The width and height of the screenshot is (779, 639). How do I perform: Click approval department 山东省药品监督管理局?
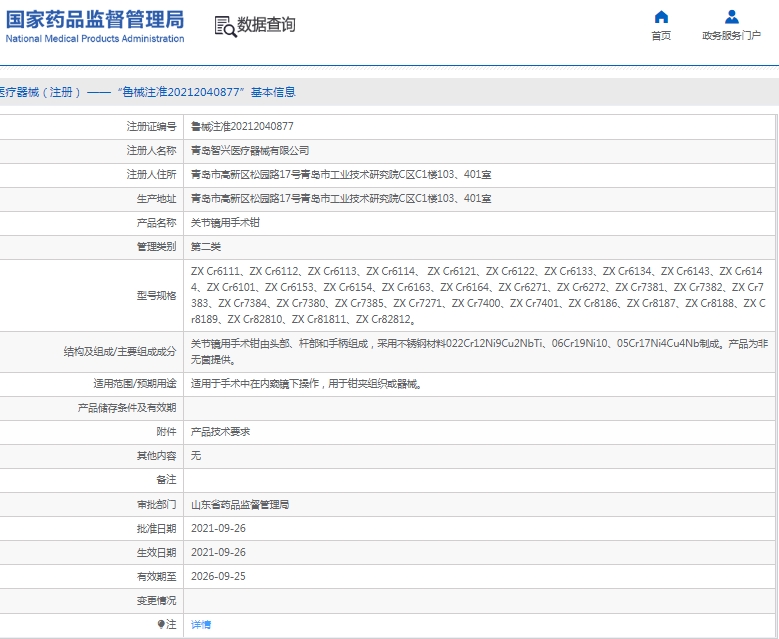[x=240, y=504]
